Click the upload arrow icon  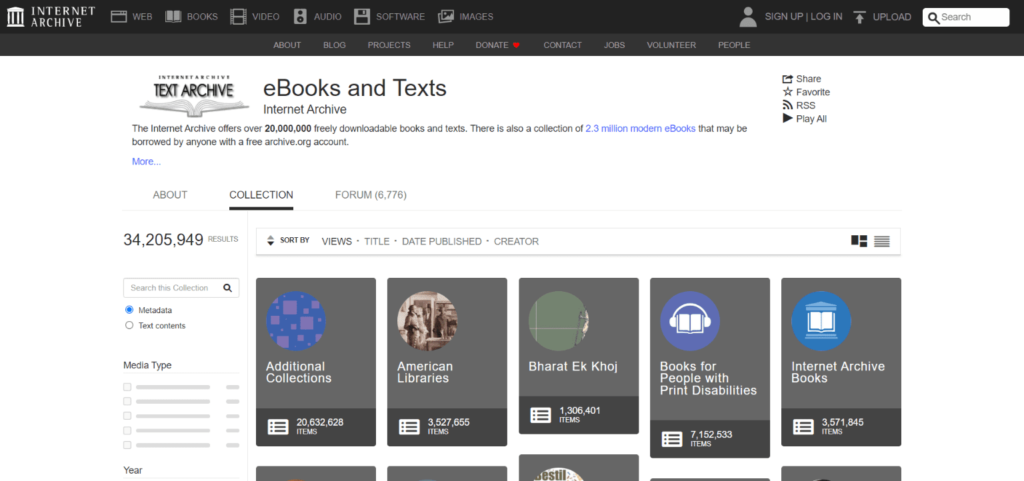[859, 17]
